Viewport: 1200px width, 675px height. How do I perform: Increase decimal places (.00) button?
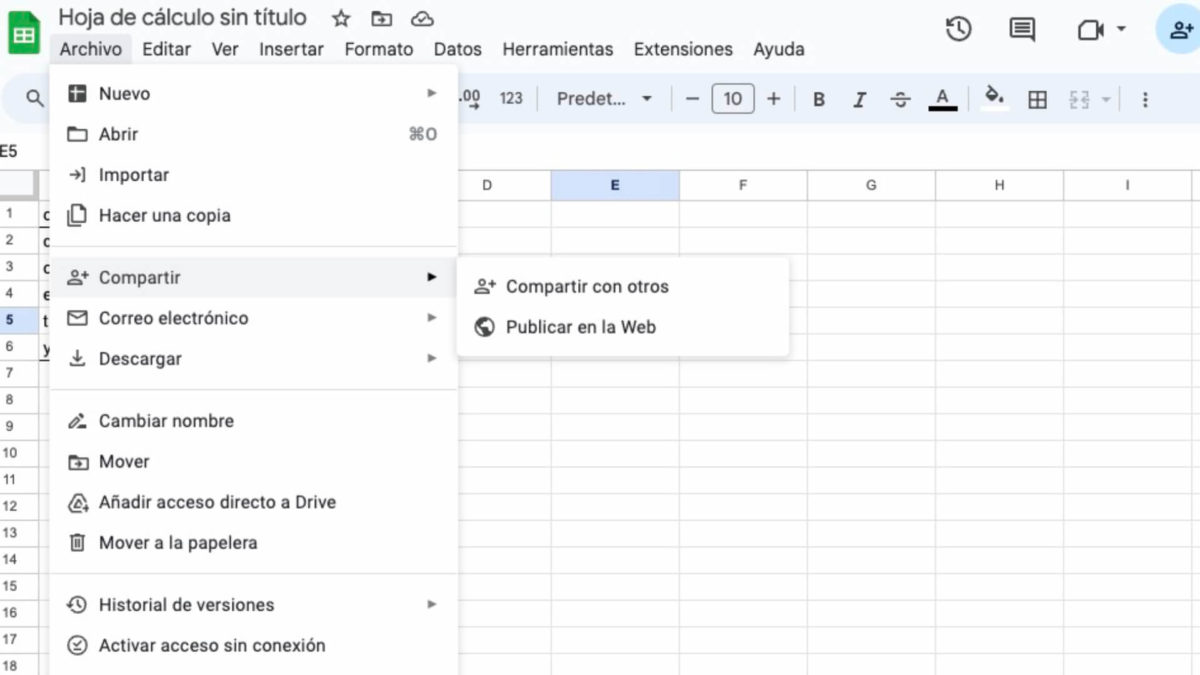coord(469,98)
